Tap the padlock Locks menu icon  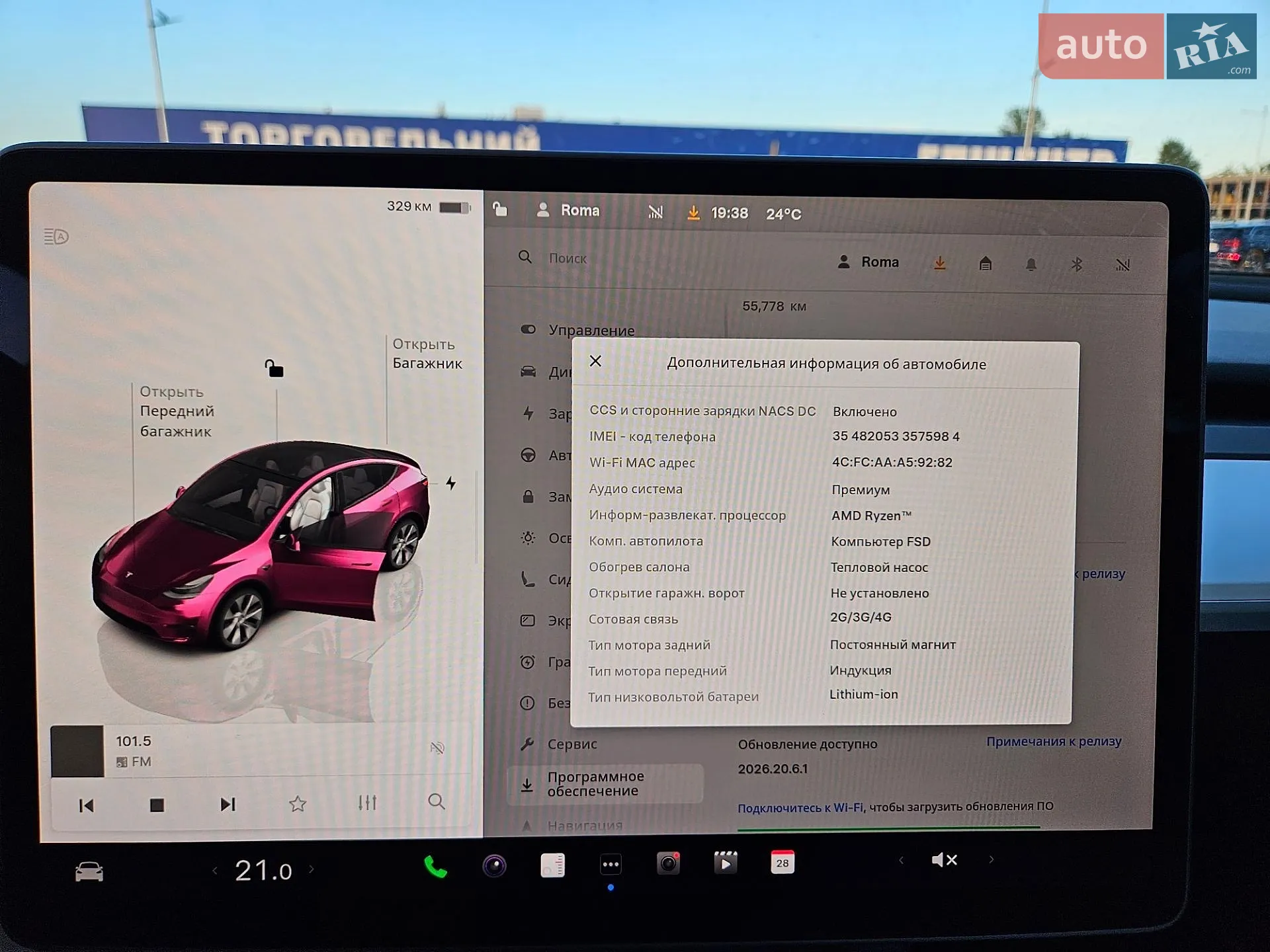[528, 496]
